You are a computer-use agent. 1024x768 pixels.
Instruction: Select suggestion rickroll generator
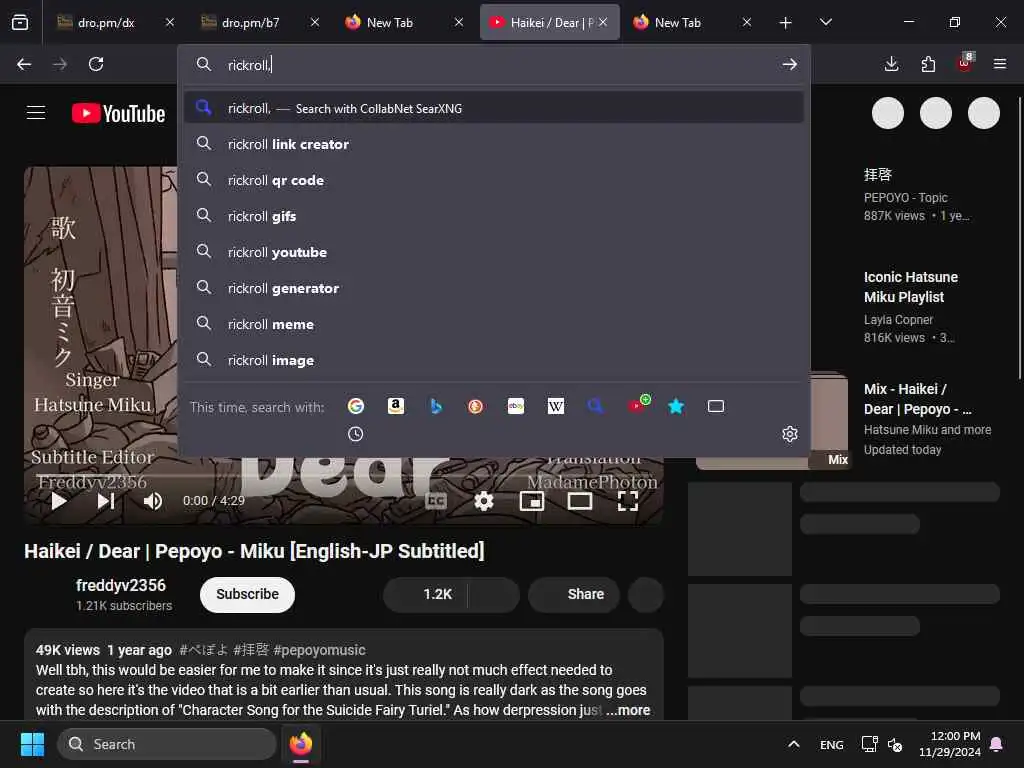pyautogui.click(x=494, y=288)
